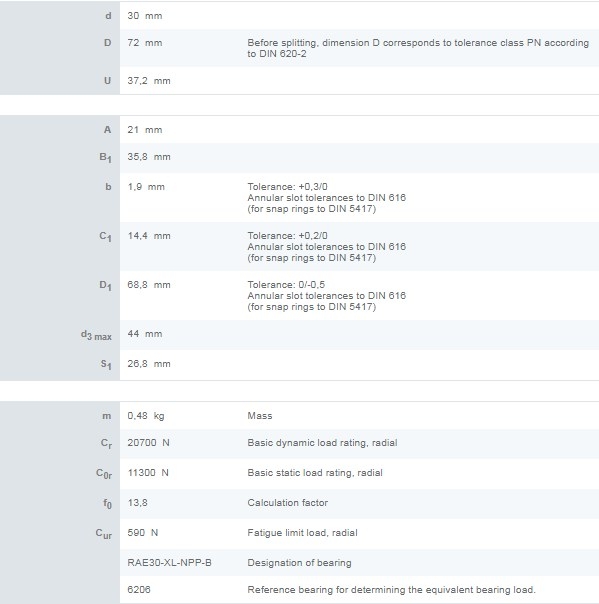Select the C1 value 14,4 mm

coord(149,236)
